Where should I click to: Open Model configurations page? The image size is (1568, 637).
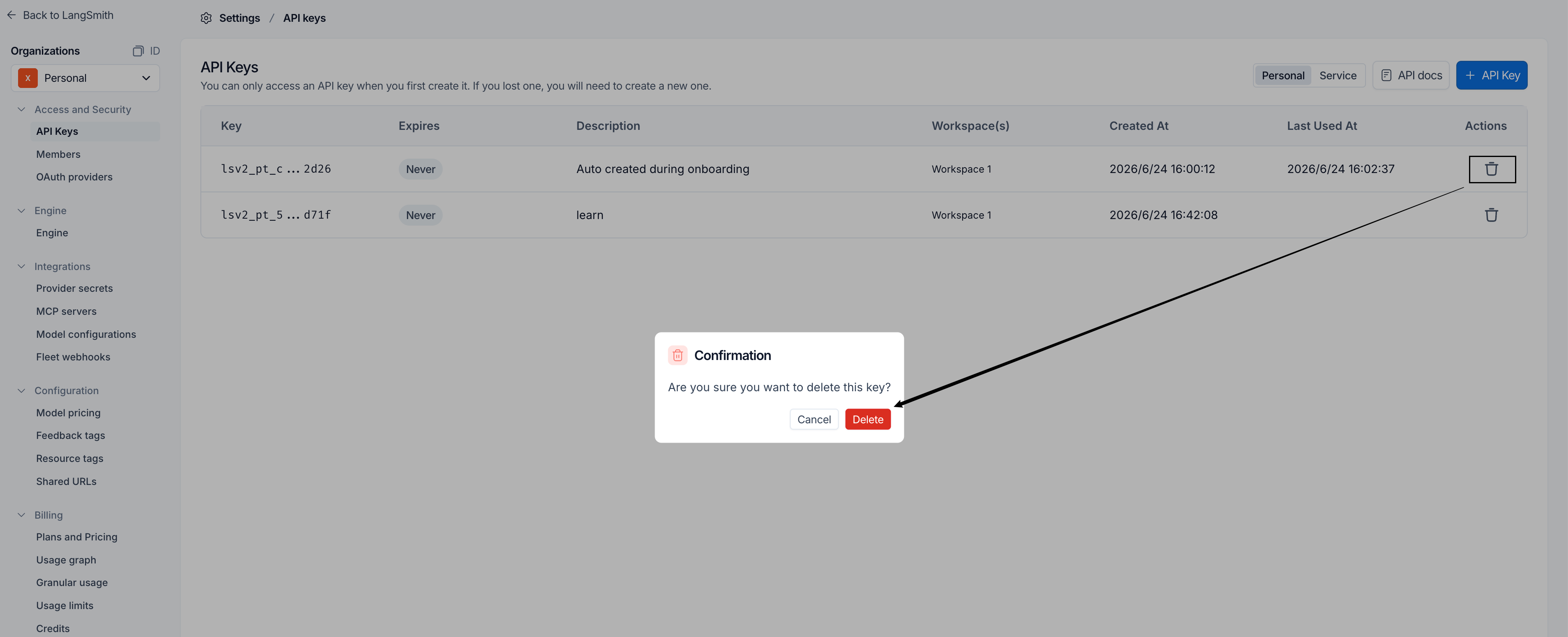(86, 335)
